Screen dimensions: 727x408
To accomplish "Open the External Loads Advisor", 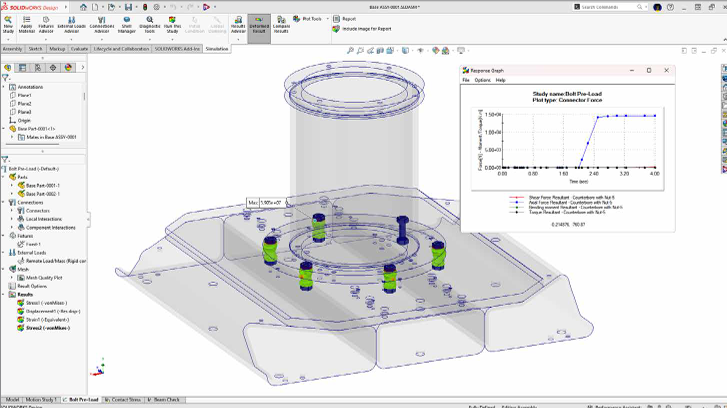I will (x=71, y=24).
